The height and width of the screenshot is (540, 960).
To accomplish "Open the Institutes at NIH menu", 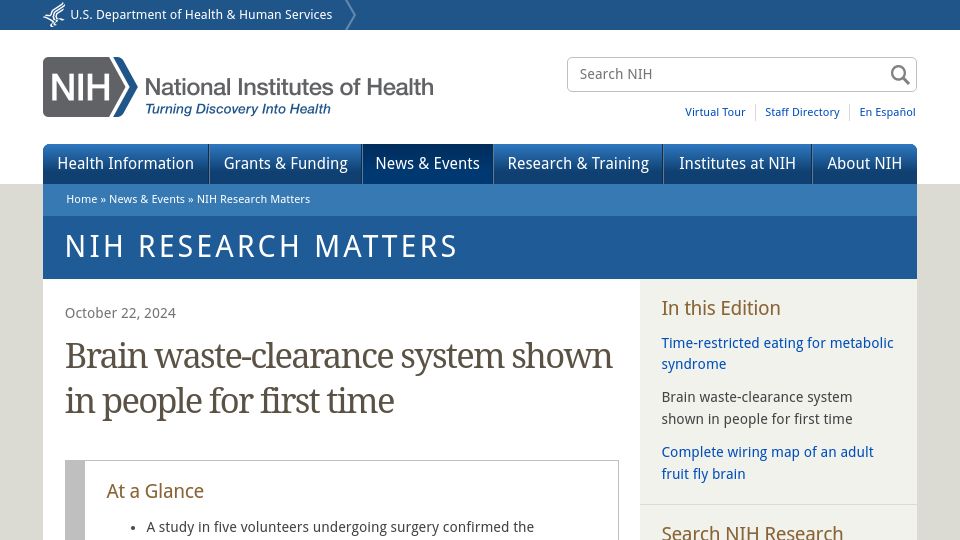I will (737, 164).
